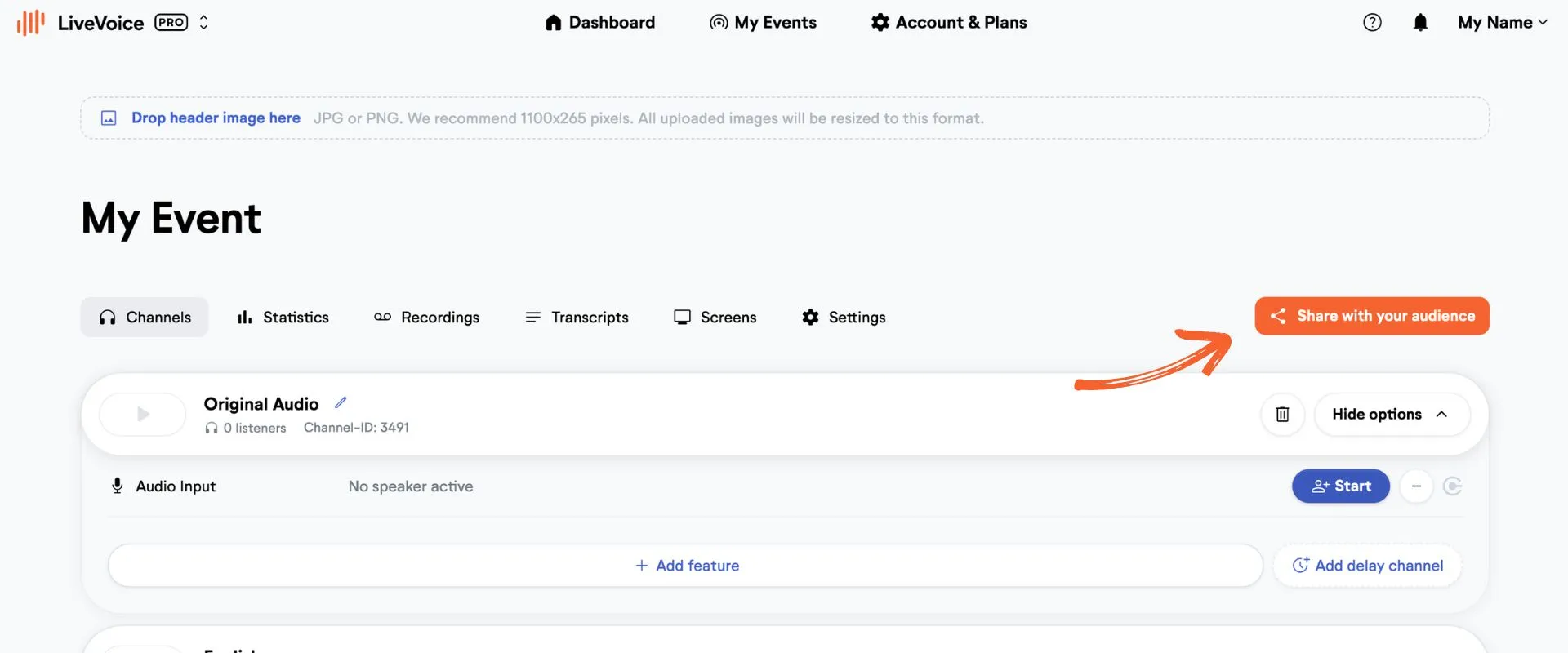Viewport: 1568px width, 653px height.
Task: Delete channel using the trash icon
Action: pos(1282,414)
